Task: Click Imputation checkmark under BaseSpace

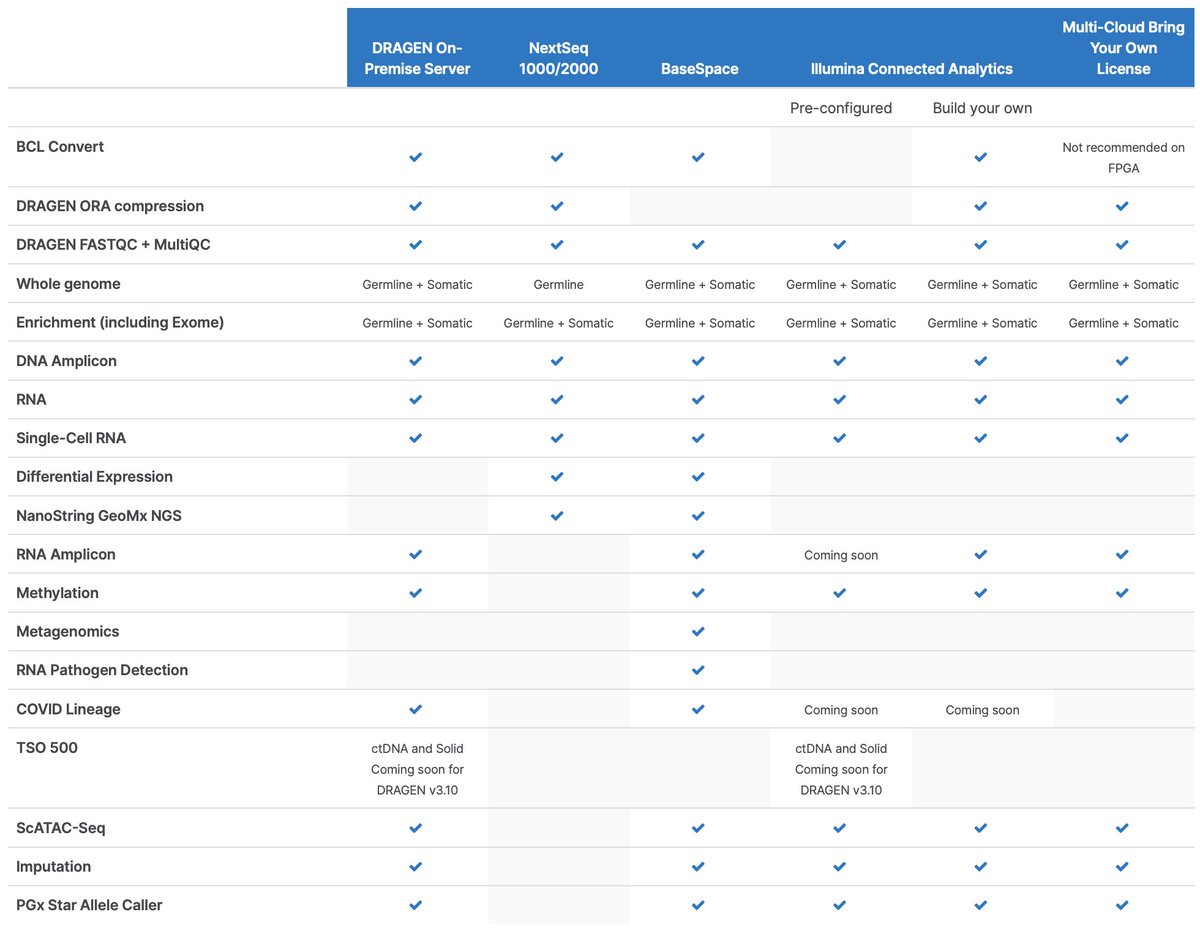Action: pos(698,867)
